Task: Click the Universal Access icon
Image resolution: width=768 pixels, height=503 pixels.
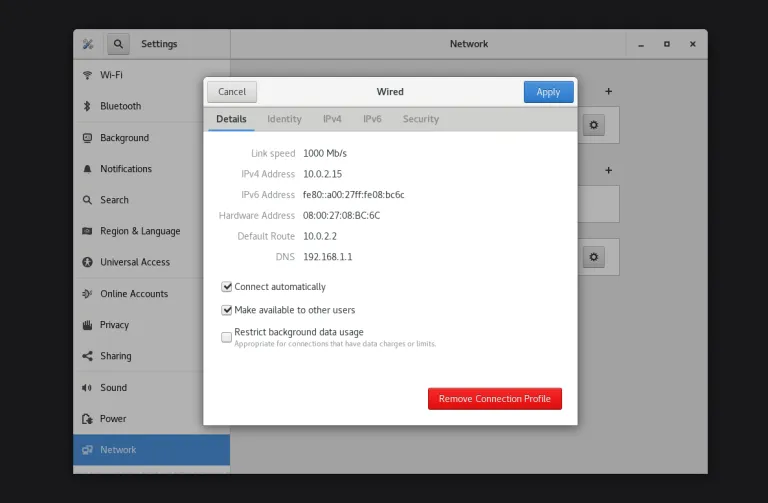Action: coord(87,262)
